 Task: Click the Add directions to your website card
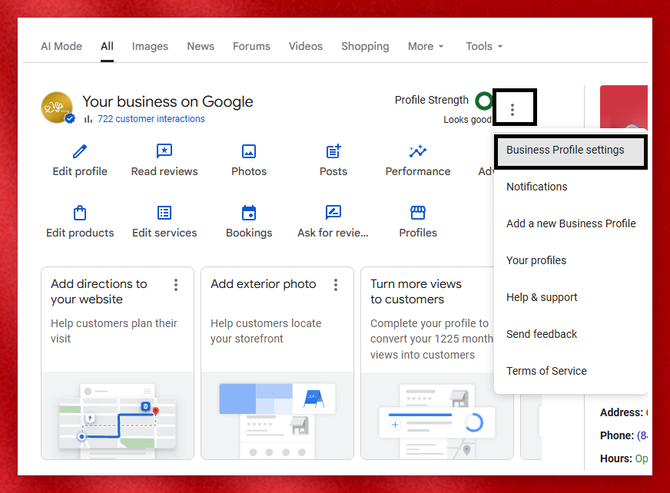pyautogui.click(x=118, y=363)
